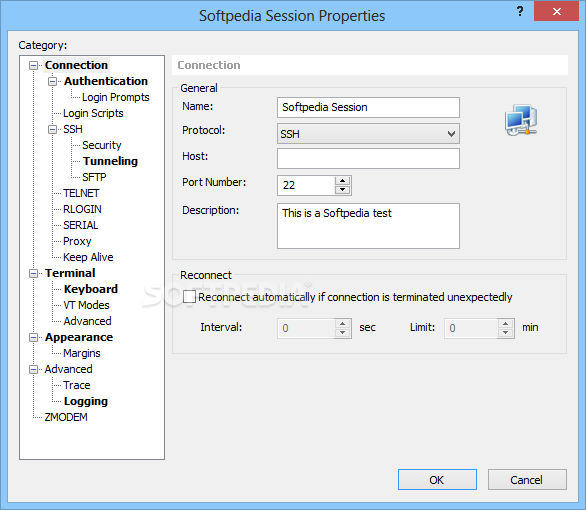The image size is (586, 510).
Task: Decrease the reconnect Interval value
Action: click(342, 333)
